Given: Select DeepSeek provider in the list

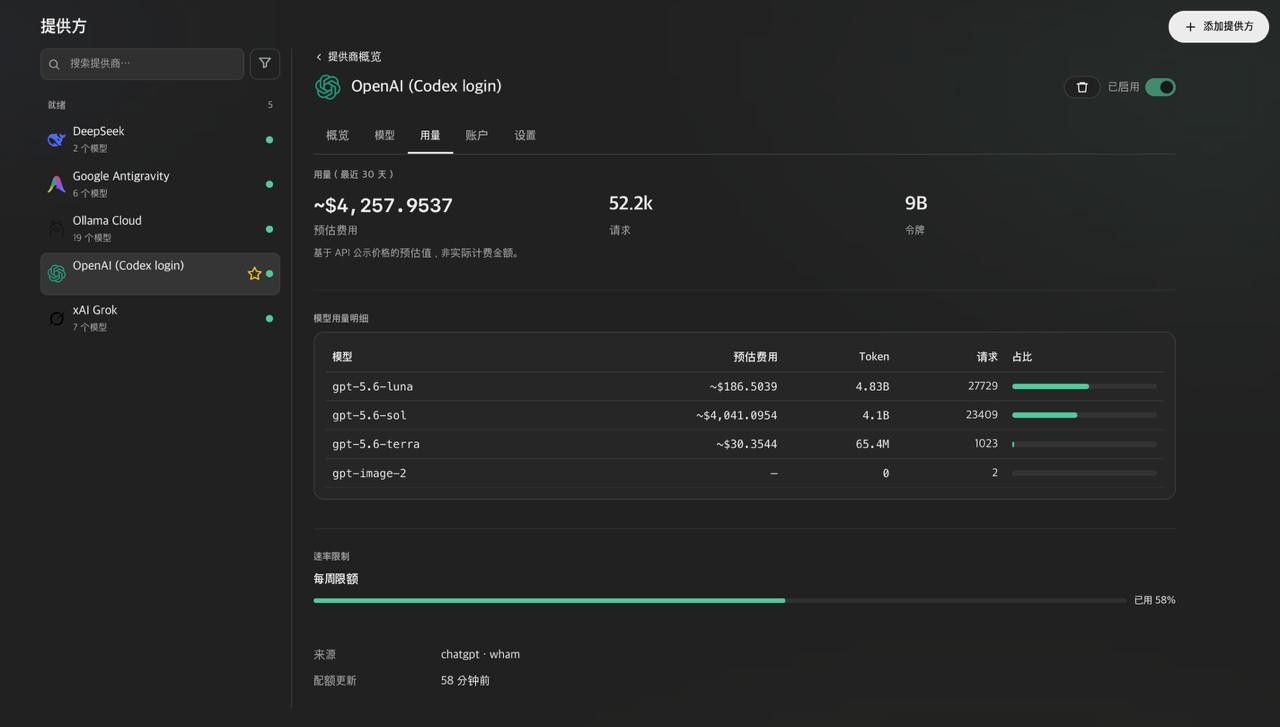Looking at the screenshot, I should (160, 140).
